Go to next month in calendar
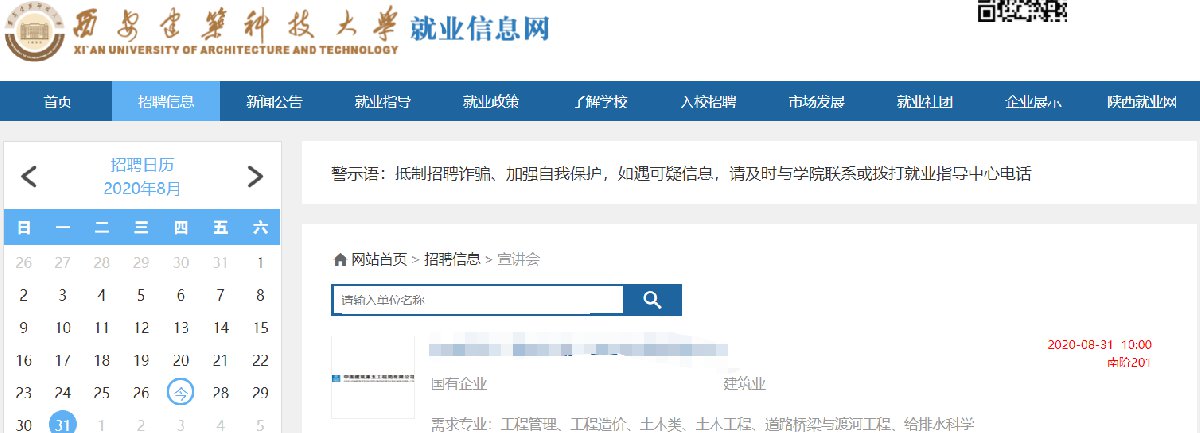1200x433 pixels. (x=255, y=177)
